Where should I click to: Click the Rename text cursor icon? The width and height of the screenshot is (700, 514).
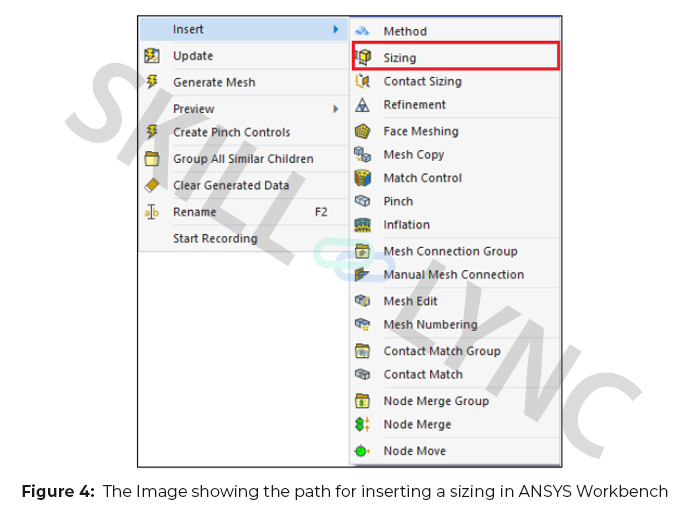(x=152, y=212)
